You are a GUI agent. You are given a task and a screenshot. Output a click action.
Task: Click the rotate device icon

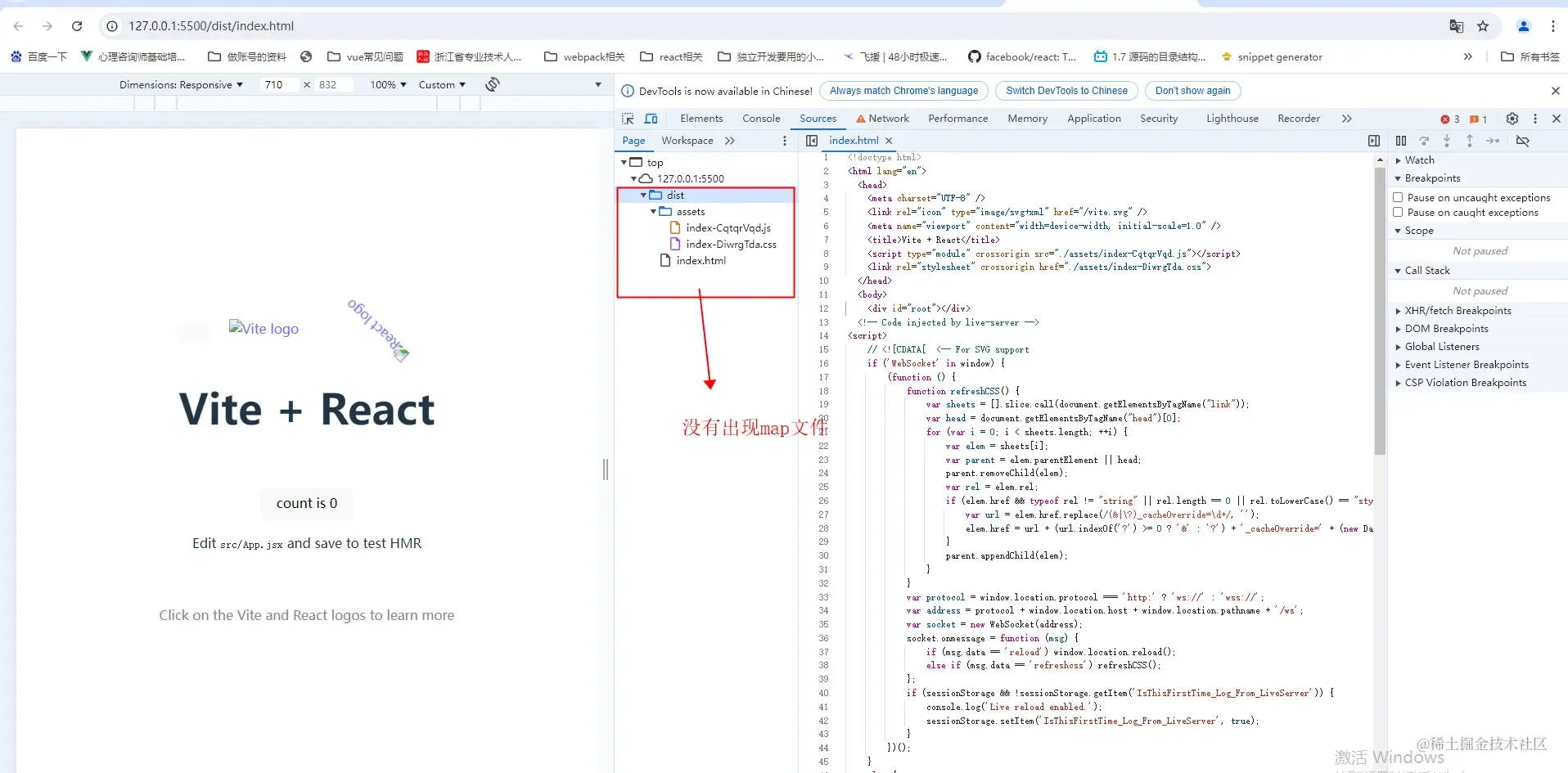(x=493, y=84)
